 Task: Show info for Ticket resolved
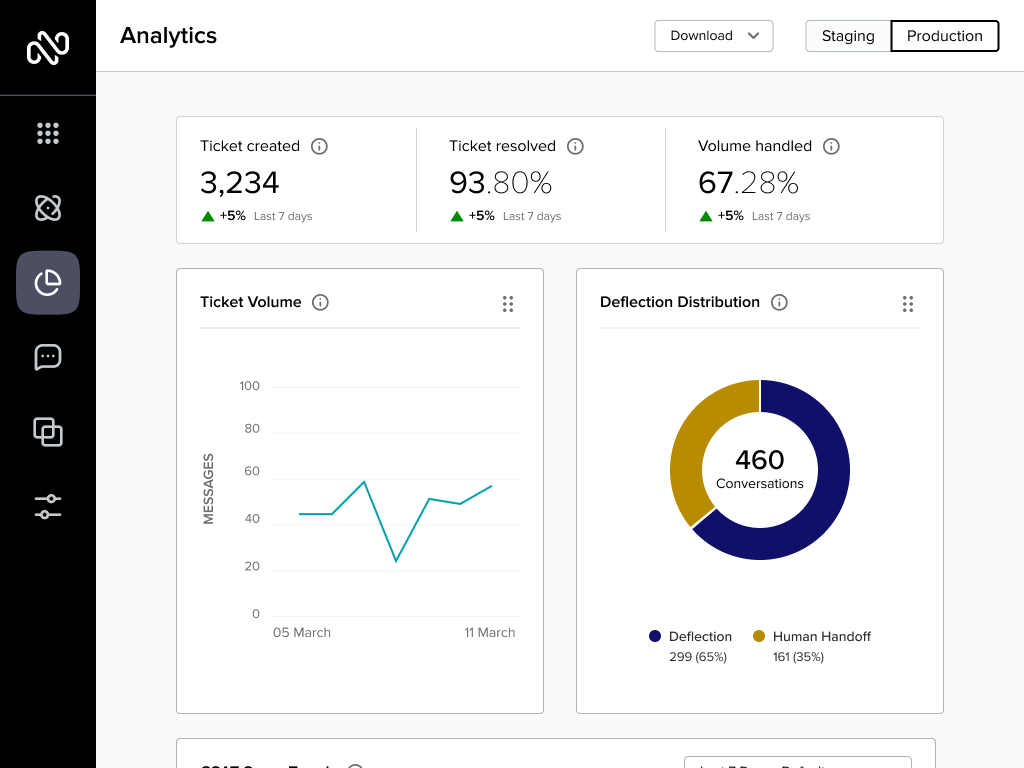575,146
